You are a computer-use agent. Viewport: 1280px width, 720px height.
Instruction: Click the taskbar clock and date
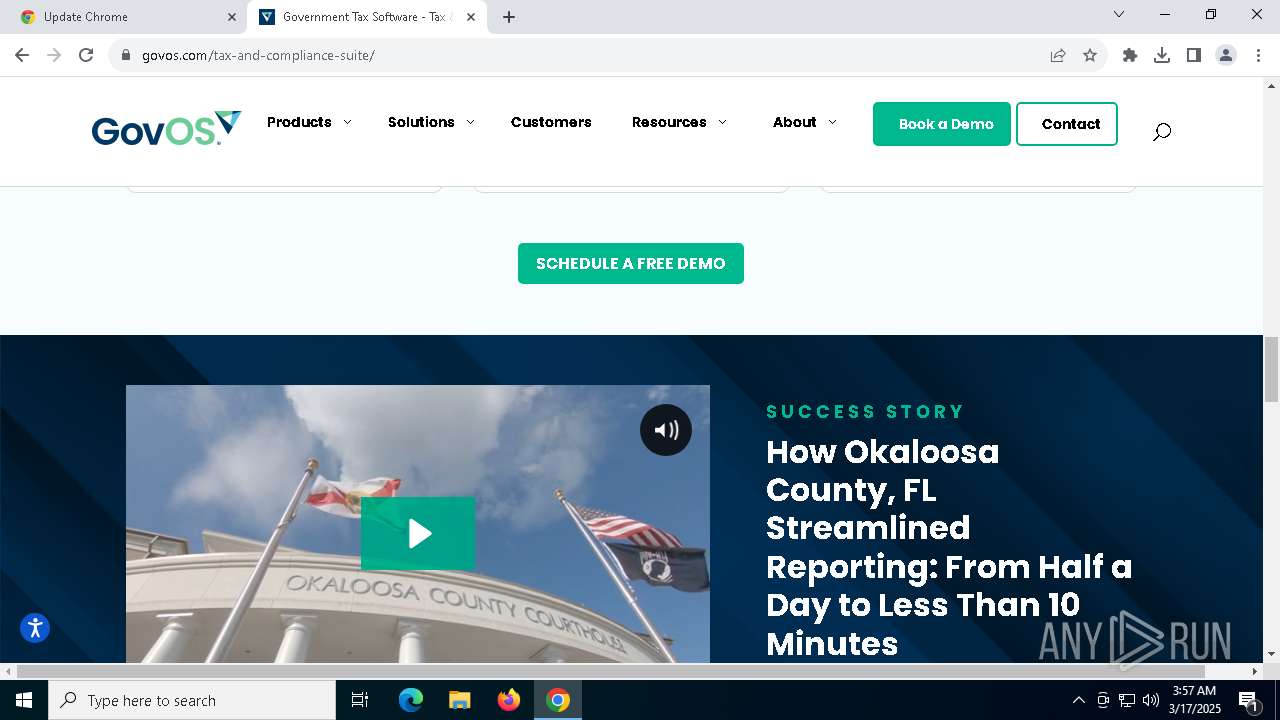pos(1194,700)
